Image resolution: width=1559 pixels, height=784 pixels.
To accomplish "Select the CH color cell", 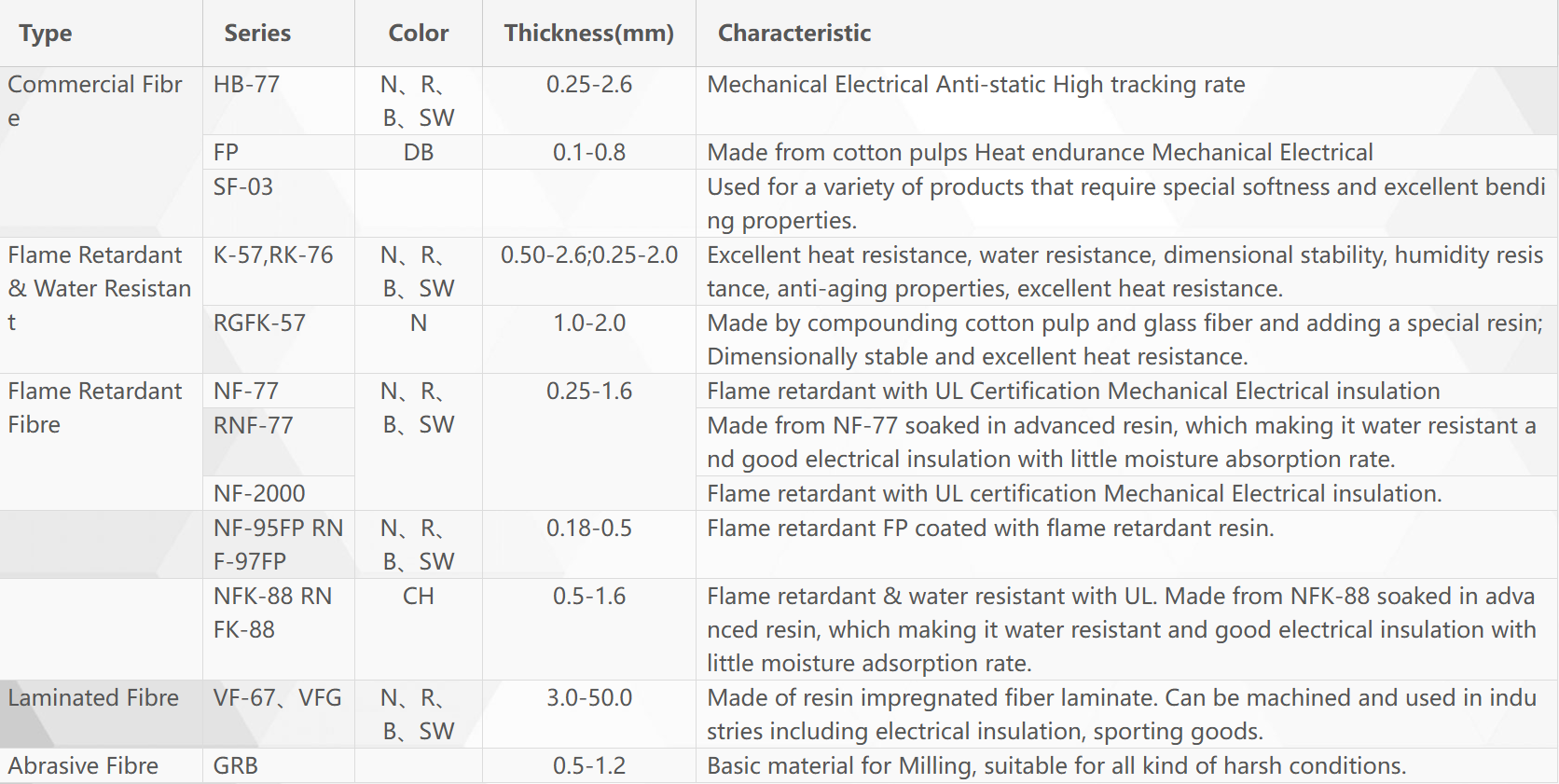I will (419, 629).
